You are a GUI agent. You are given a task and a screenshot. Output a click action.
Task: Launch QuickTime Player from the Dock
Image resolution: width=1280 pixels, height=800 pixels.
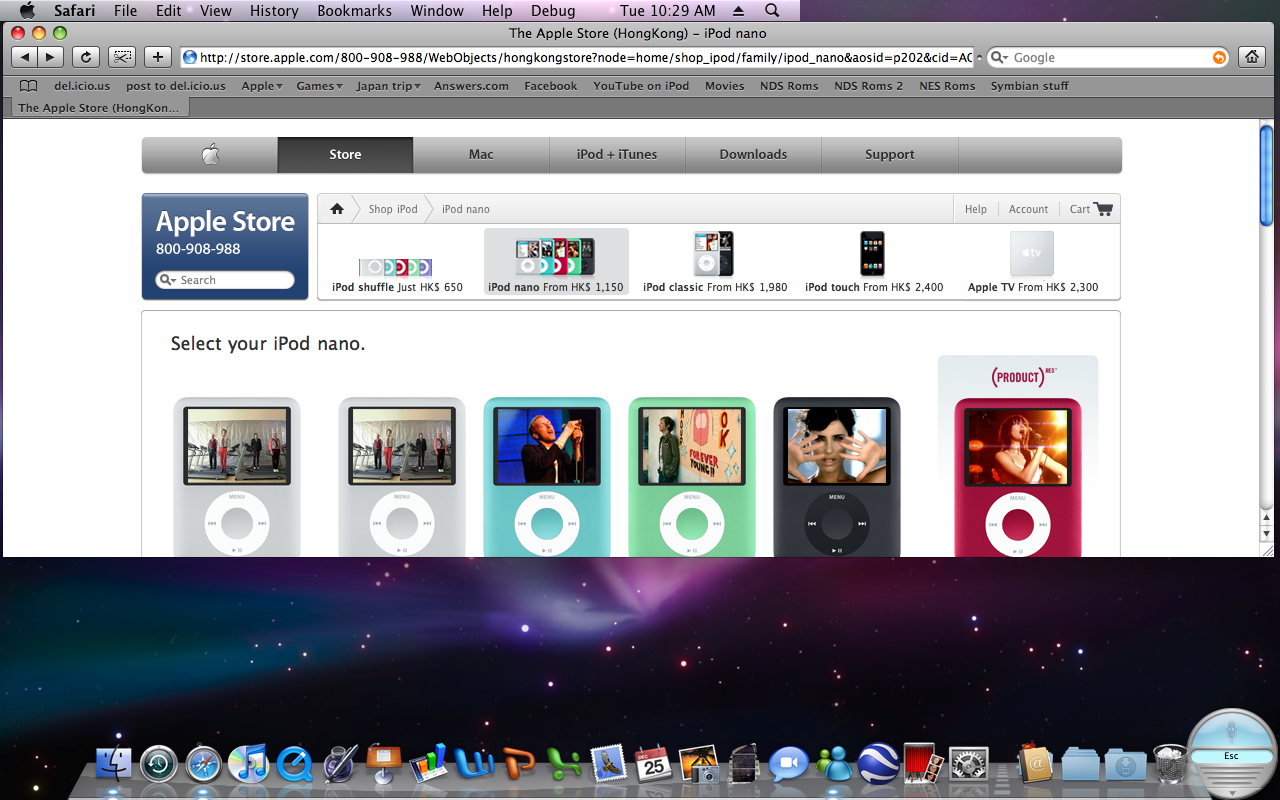pos(294,764)
